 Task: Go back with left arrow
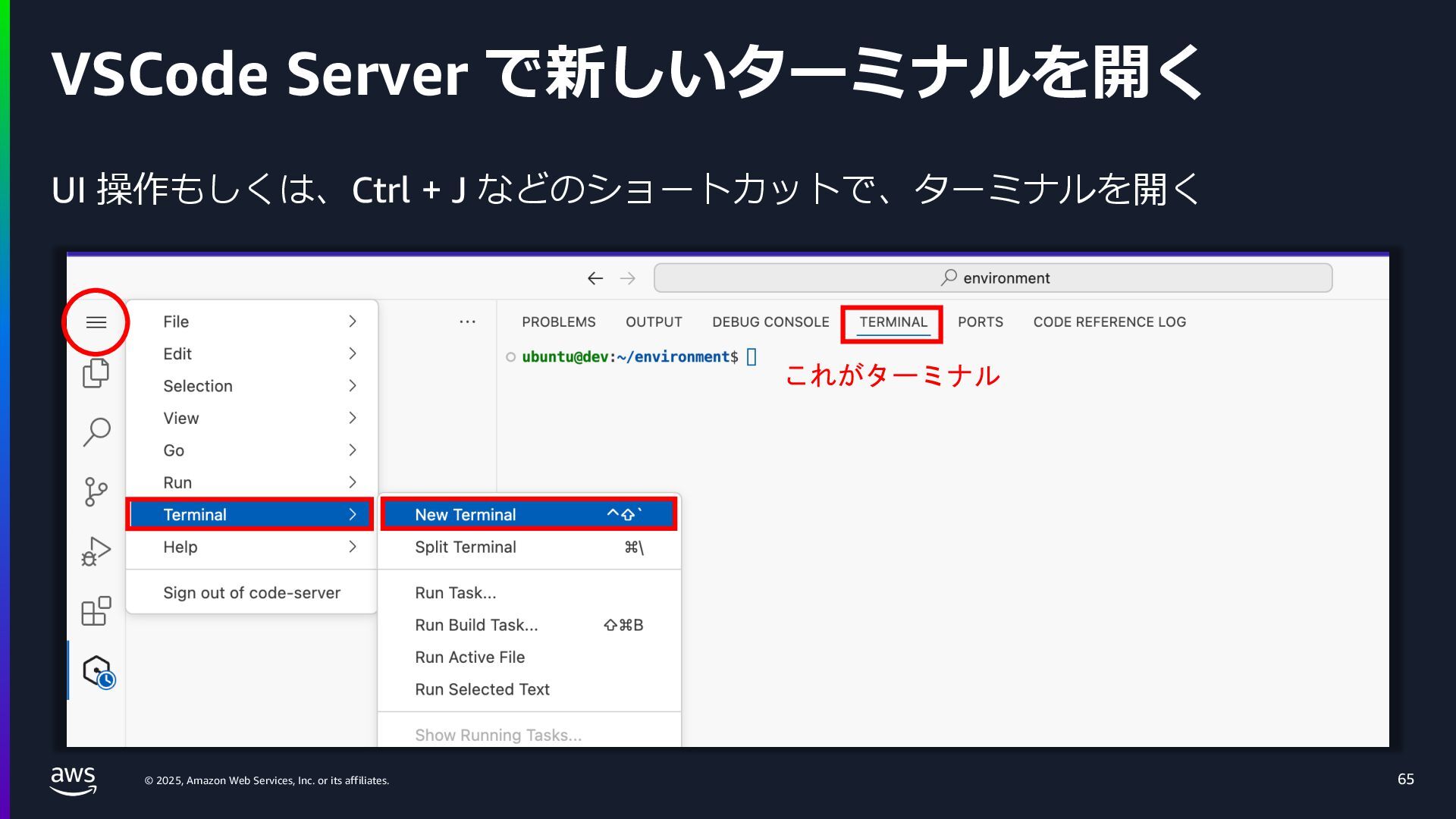(x=595, y=278)
